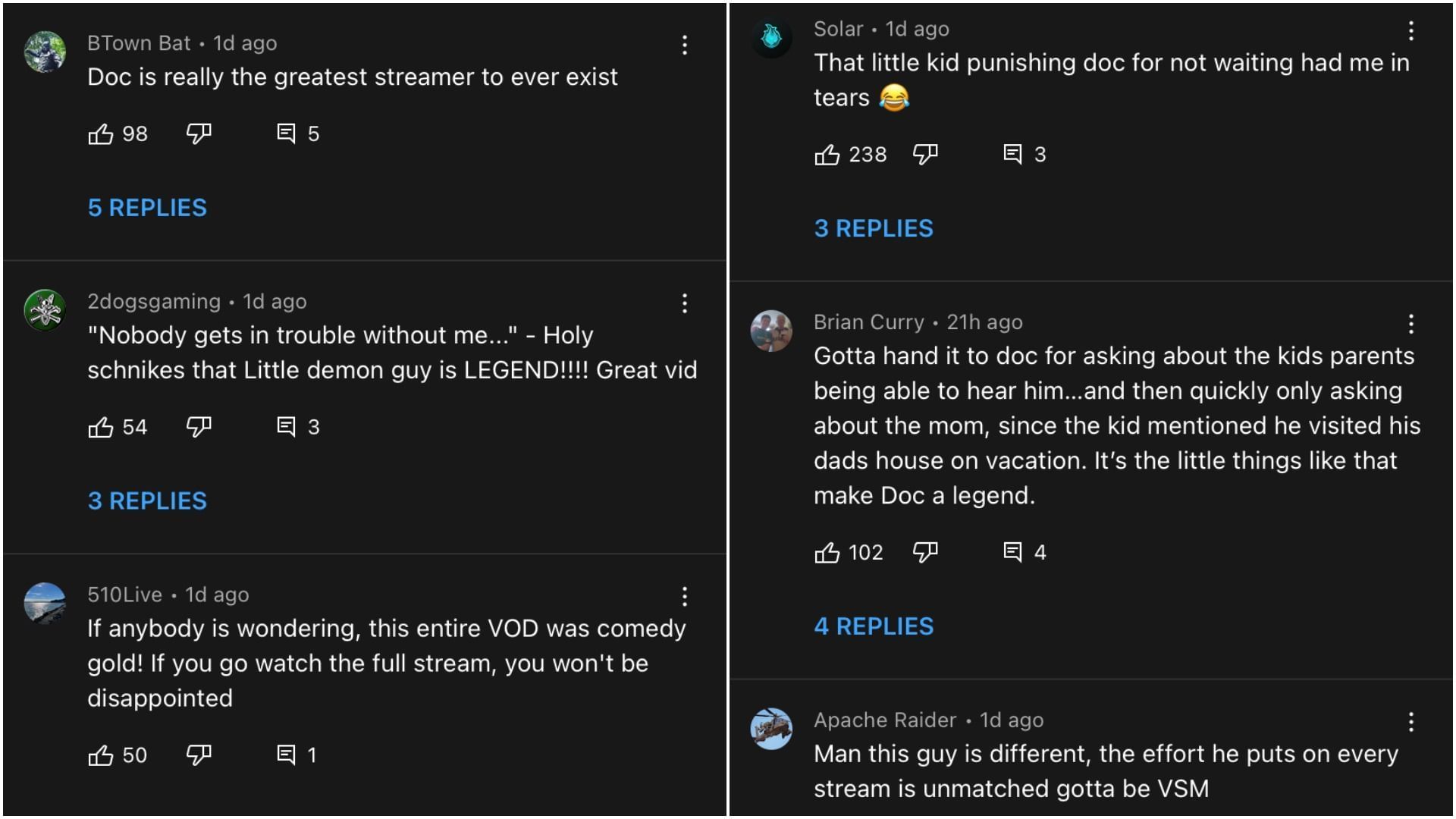Expand 3 replies under 2dogsgaming comment
Viewport: 1456px width, 819px height.
[x=147, y=501]
